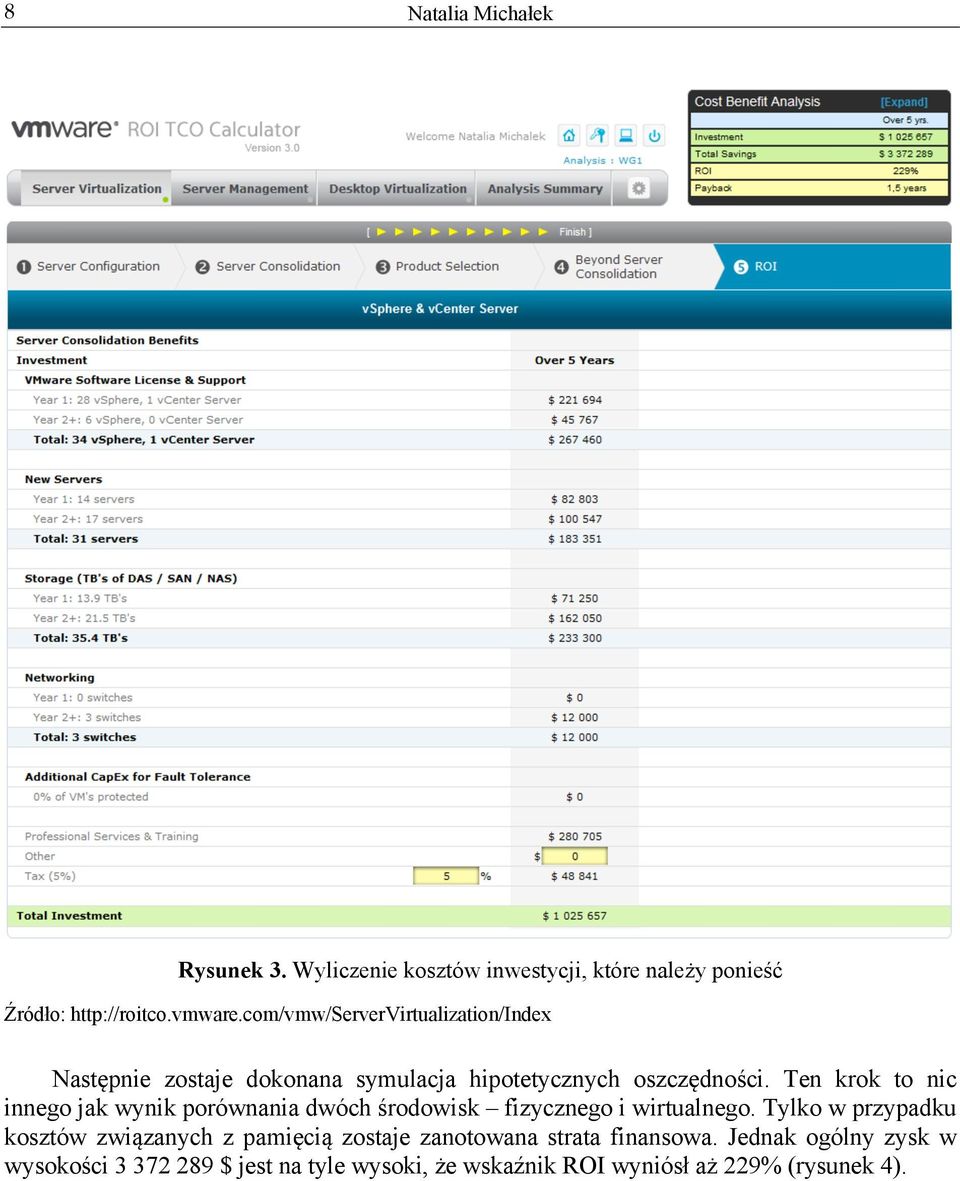This screenshot has width=960, height=1181.
Task: Click 'Total: 3 switches' row
Action: tap(479, 737)
